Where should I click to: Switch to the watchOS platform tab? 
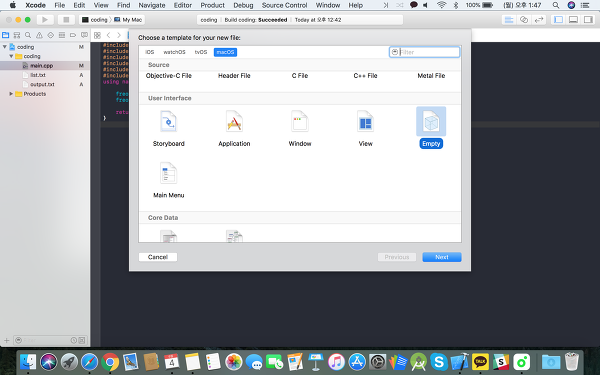tap(174, 52)
